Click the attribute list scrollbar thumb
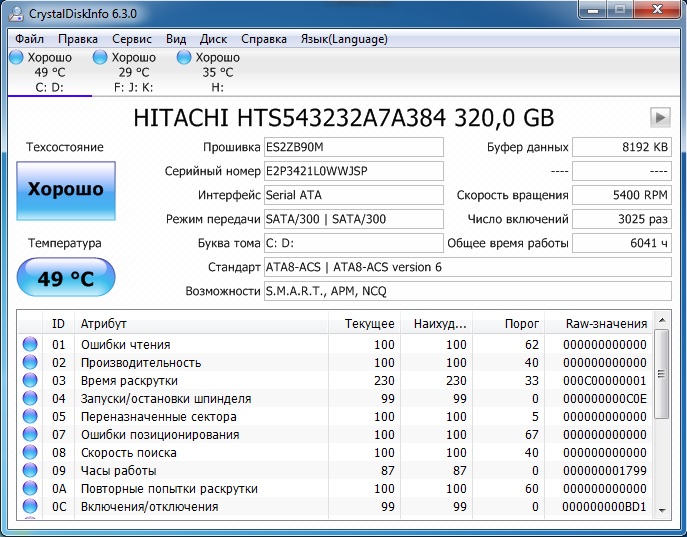Screen dimensions: 687x537 pos(662,374)
